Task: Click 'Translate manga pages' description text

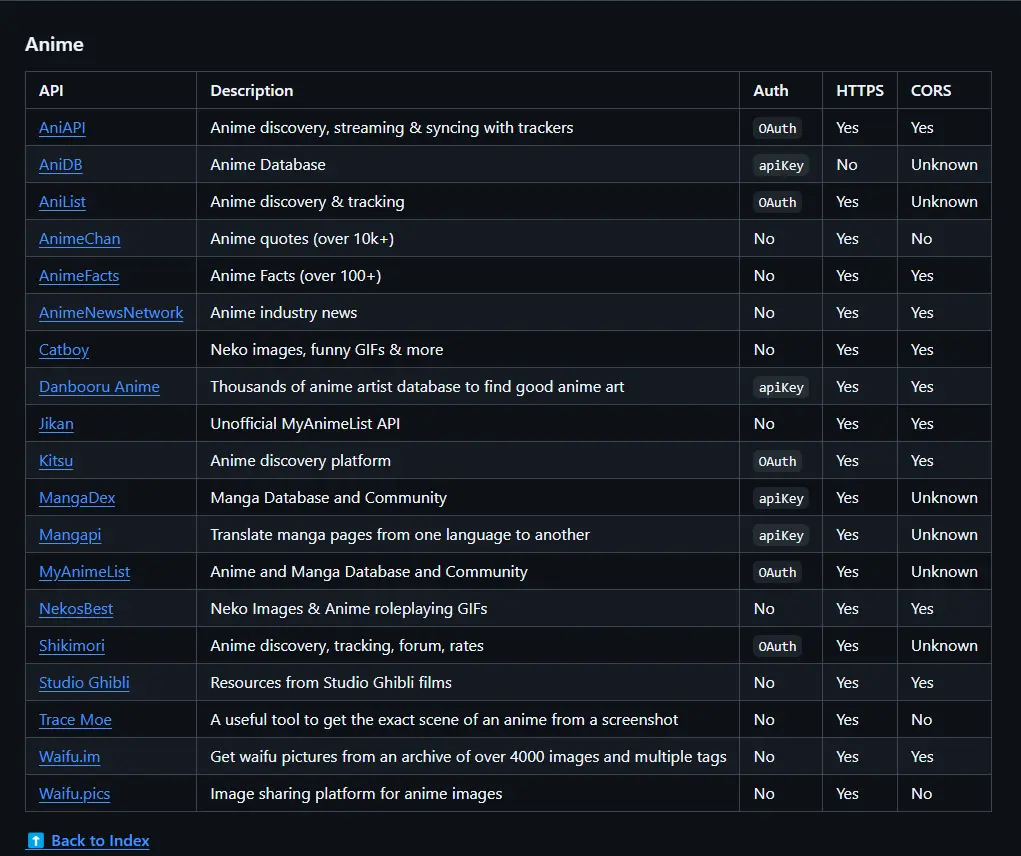Action: point(400,535)
